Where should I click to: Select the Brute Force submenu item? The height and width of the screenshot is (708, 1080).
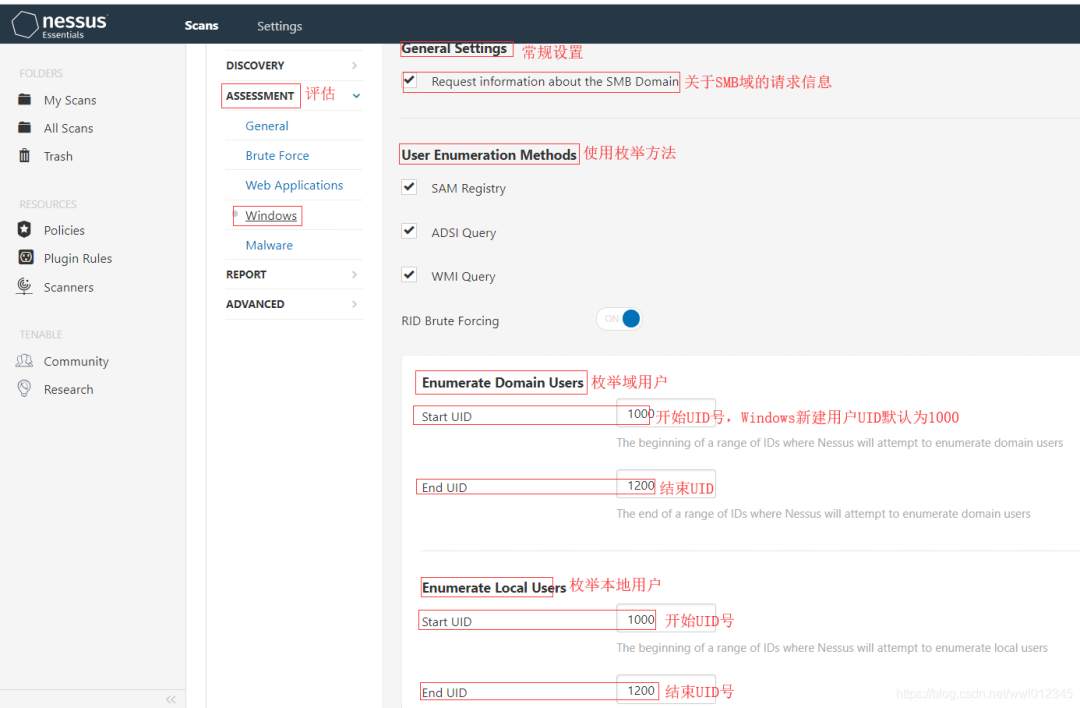[278, 156]
